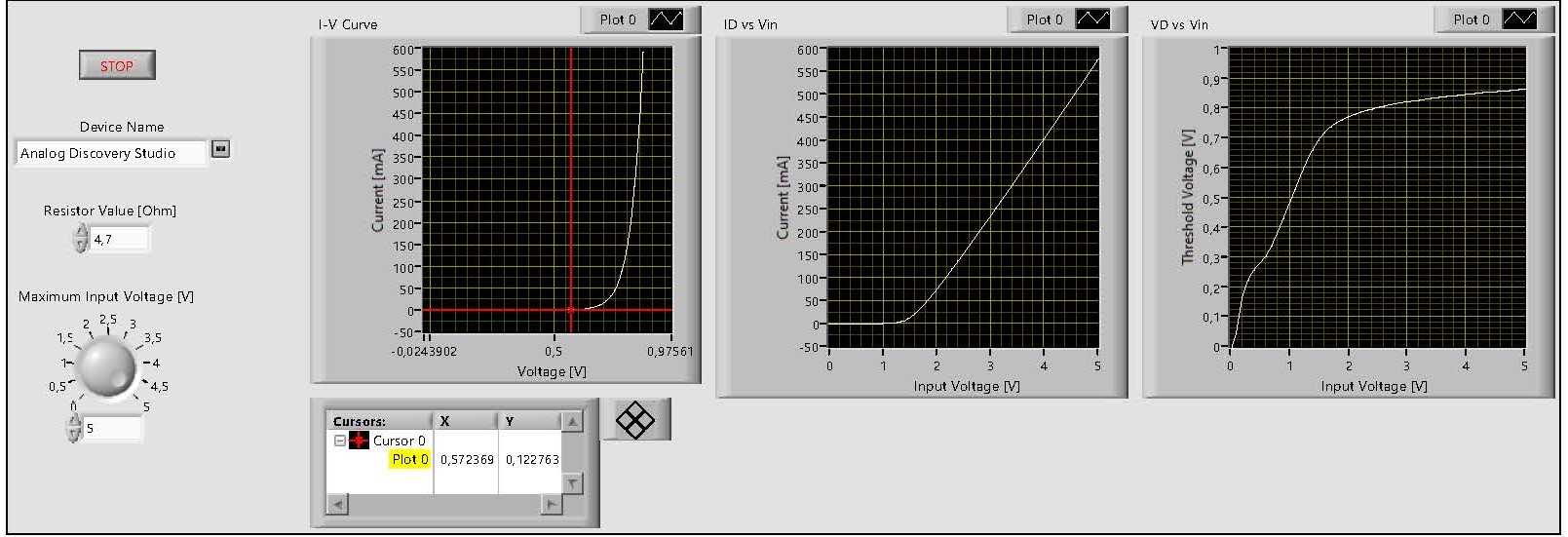
Task: Click cursor Y value 0,122763
Action: [x=532, y=459]
